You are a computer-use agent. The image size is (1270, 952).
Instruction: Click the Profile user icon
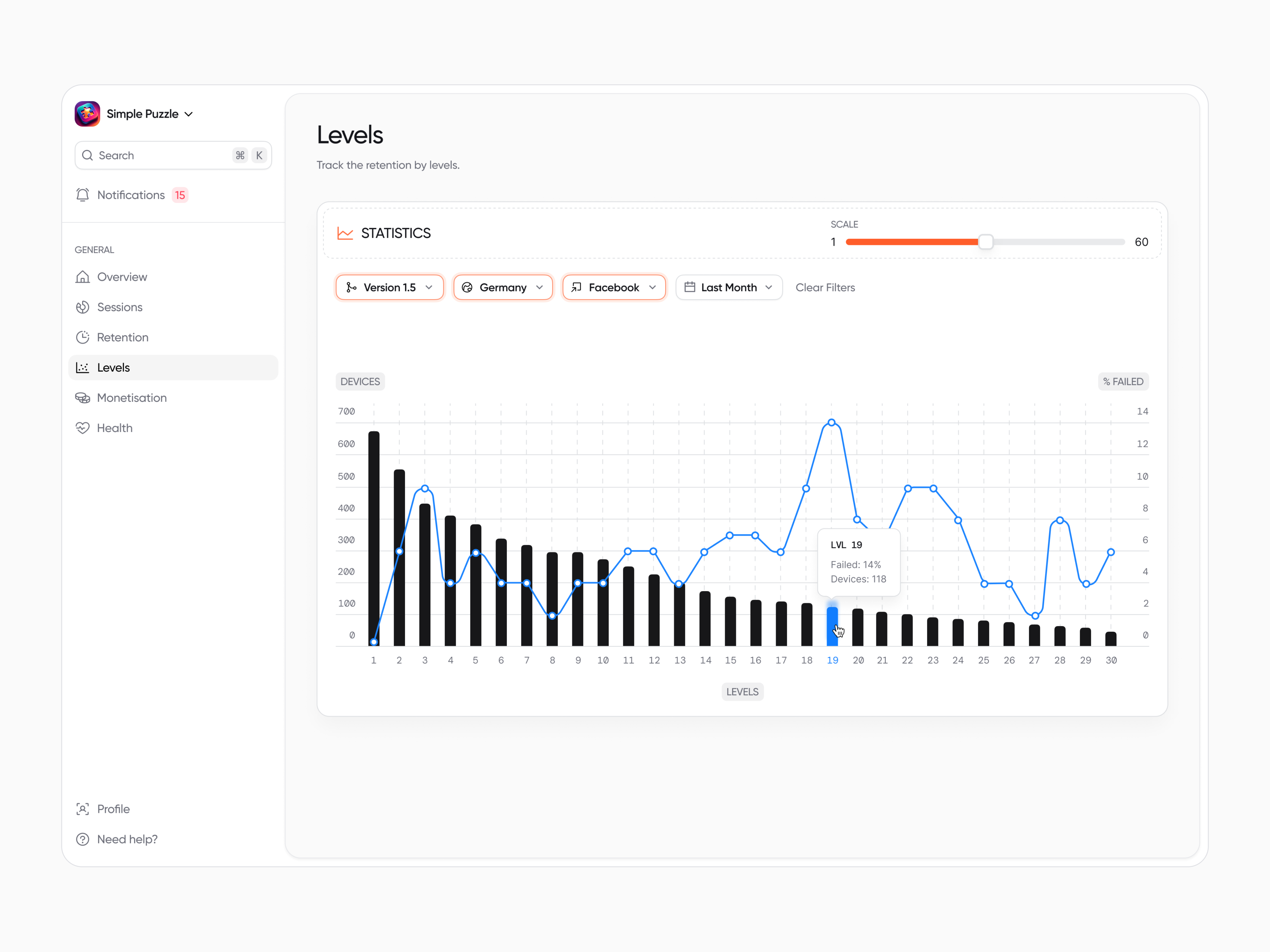(83, 809)
